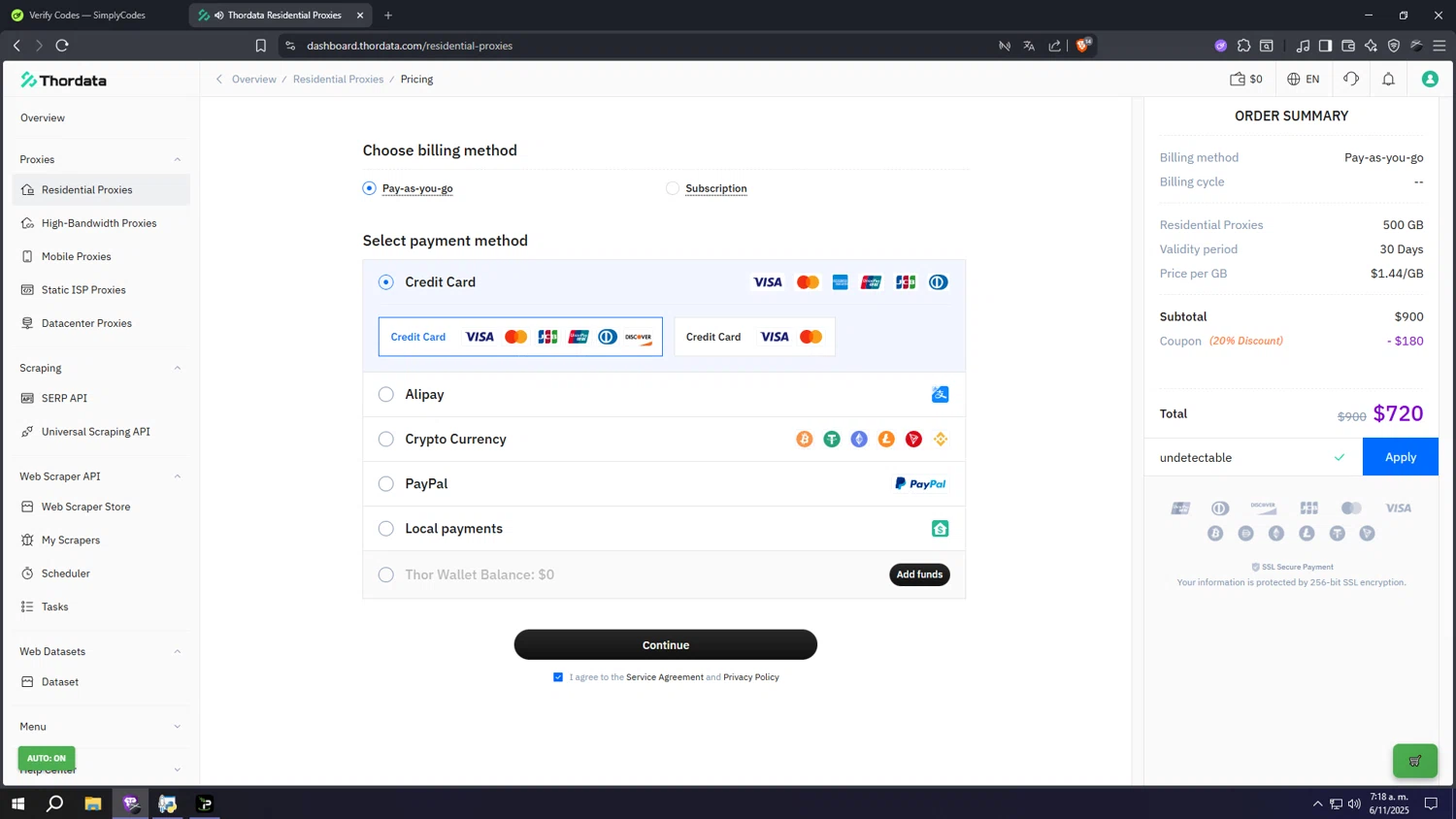The width and height of the screenshot is (1456, 819).
Task: Open the browser hamburger menu
Action: click(1439, 46)
